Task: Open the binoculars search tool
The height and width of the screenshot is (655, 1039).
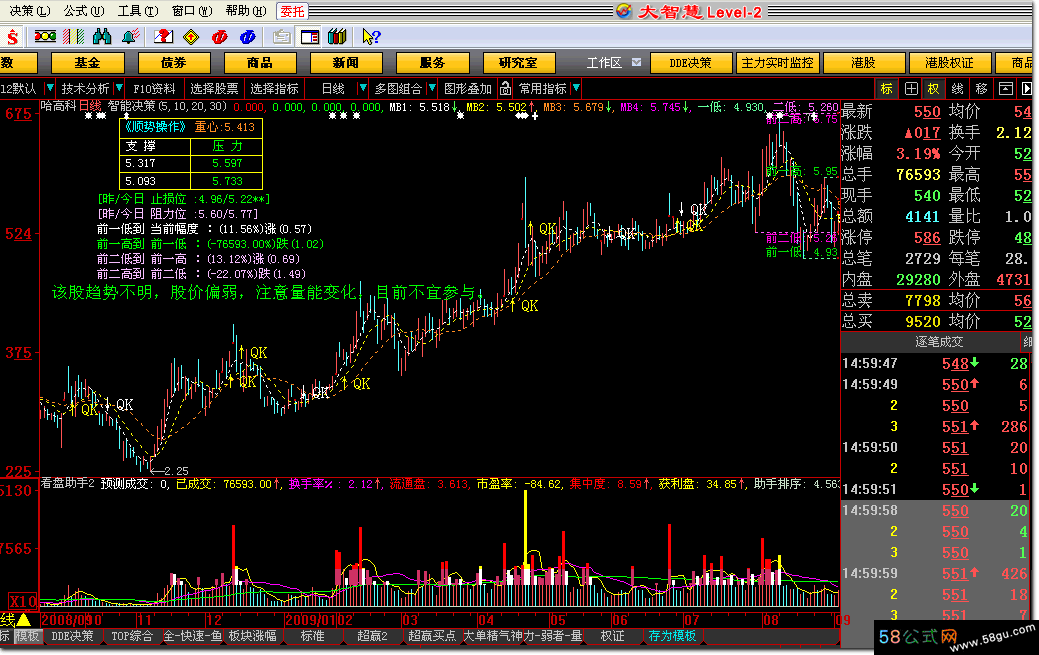Action: click(102, 36)
